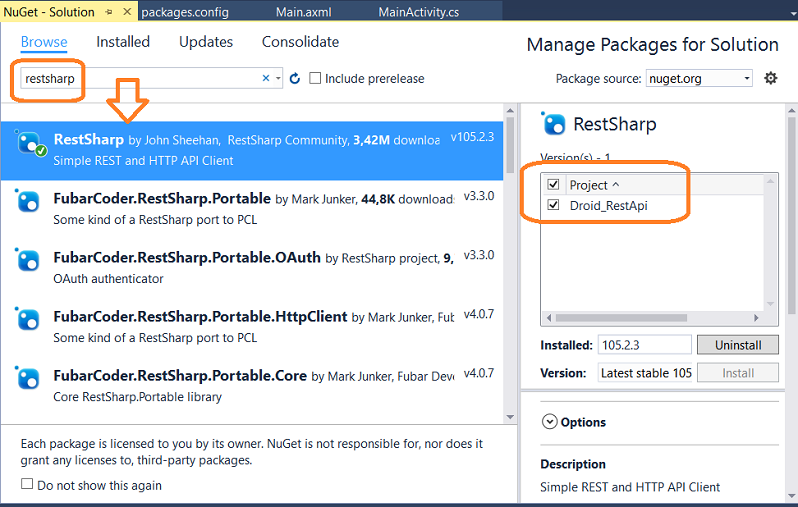Screen dimensions: 798x507
Task: Click the package list vertical scrollbar thumb
Action: (510, 145)
